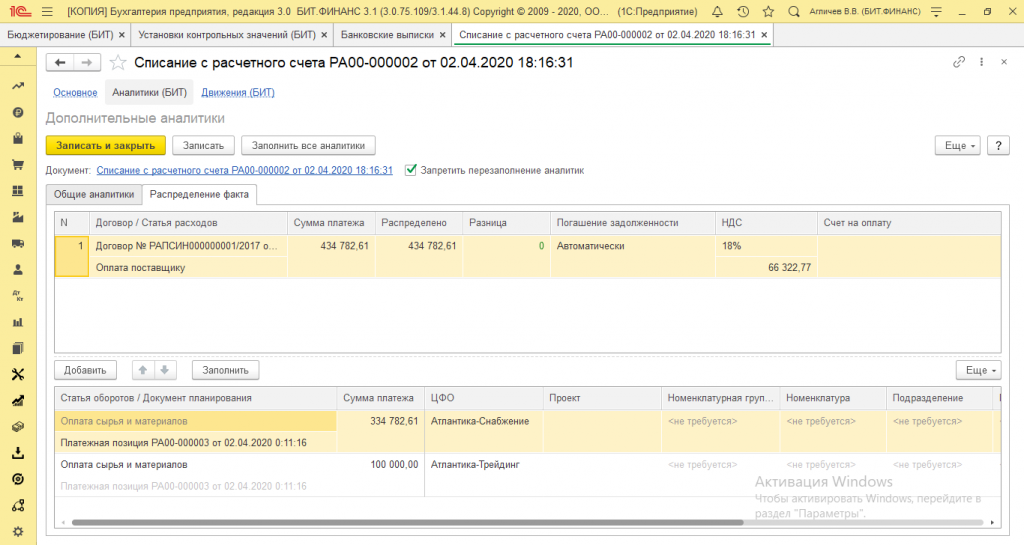Mark document as favorite with star

pyautogui.click(x=119, y=62)
